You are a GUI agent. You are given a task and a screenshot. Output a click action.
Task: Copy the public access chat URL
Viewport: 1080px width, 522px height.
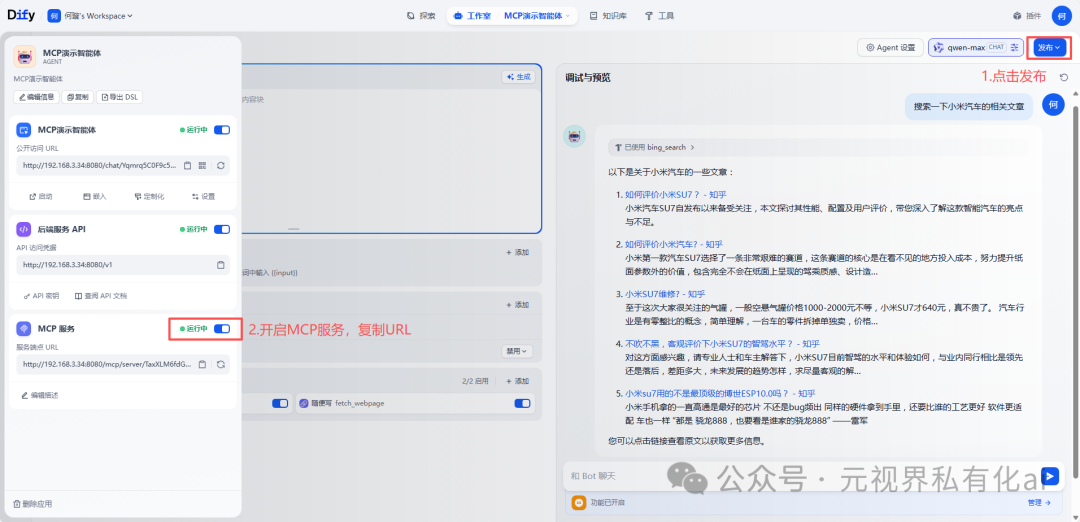(x=187, y=165)
